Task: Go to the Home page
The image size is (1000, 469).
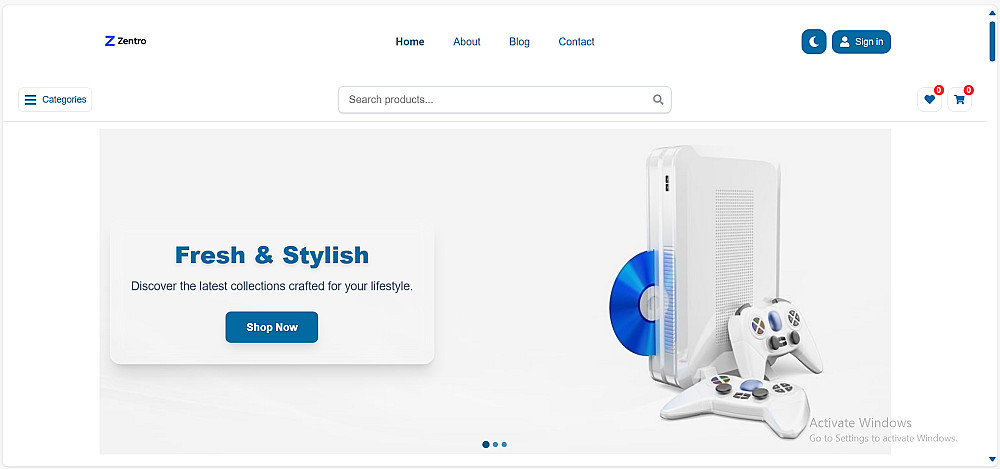Action: pyautogui.click(x=409, y=41)
